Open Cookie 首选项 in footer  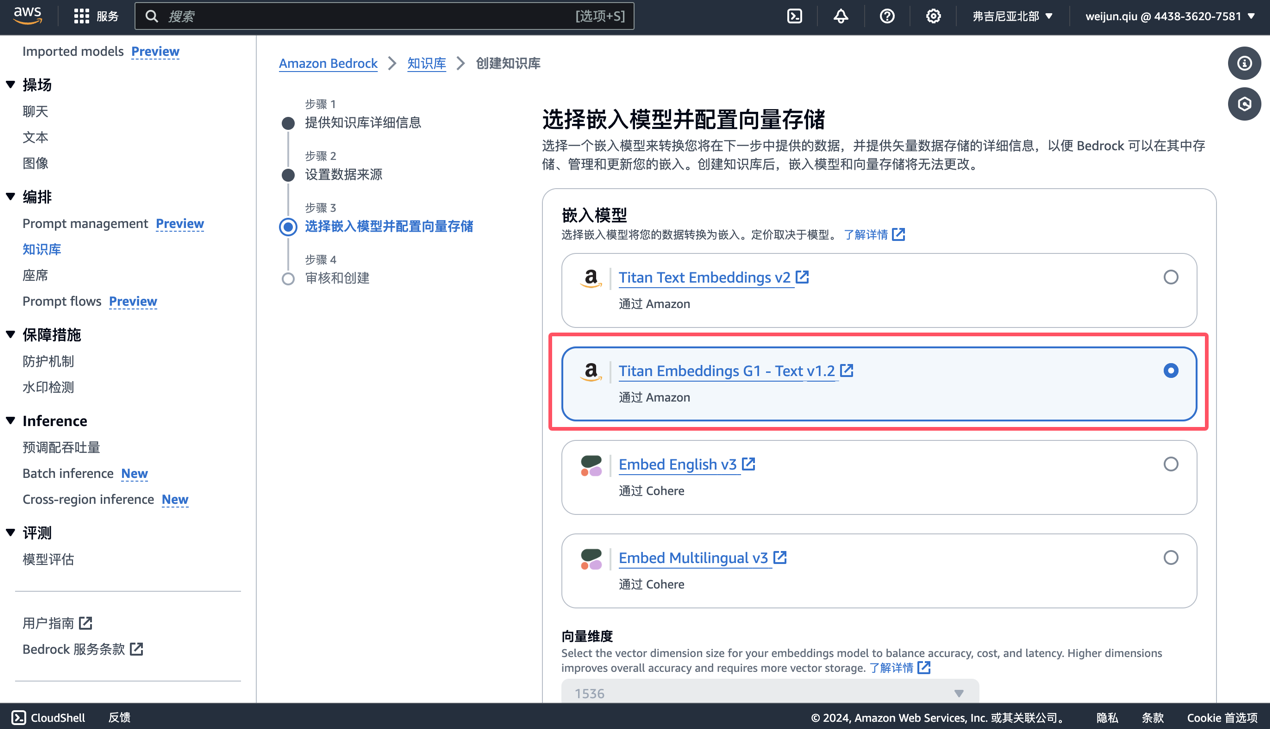click(x=1222, y=717)
